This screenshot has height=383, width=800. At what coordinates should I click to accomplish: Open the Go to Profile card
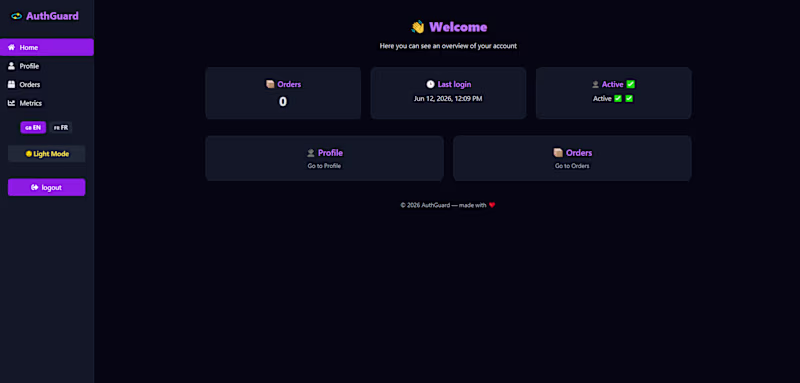coord(324,158)
